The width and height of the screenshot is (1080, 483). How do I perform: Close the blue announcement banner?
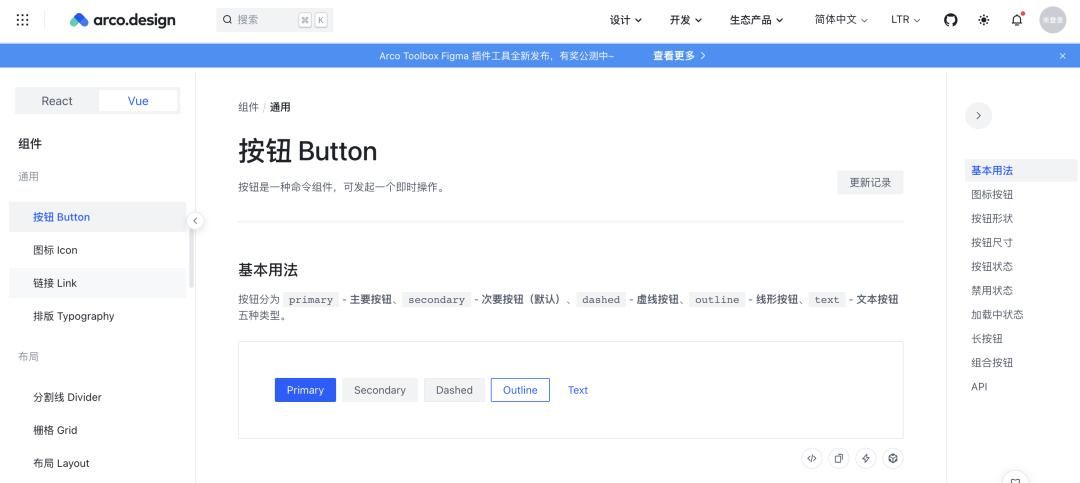(1062, 56)
